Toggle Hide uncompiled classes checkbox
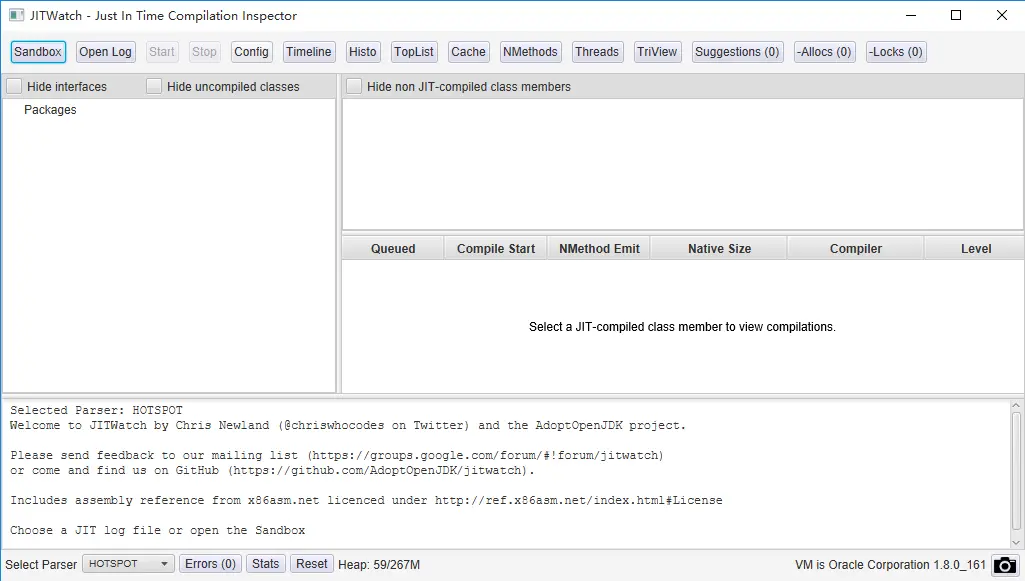1025x581 pixels. [x=154, y=86]
